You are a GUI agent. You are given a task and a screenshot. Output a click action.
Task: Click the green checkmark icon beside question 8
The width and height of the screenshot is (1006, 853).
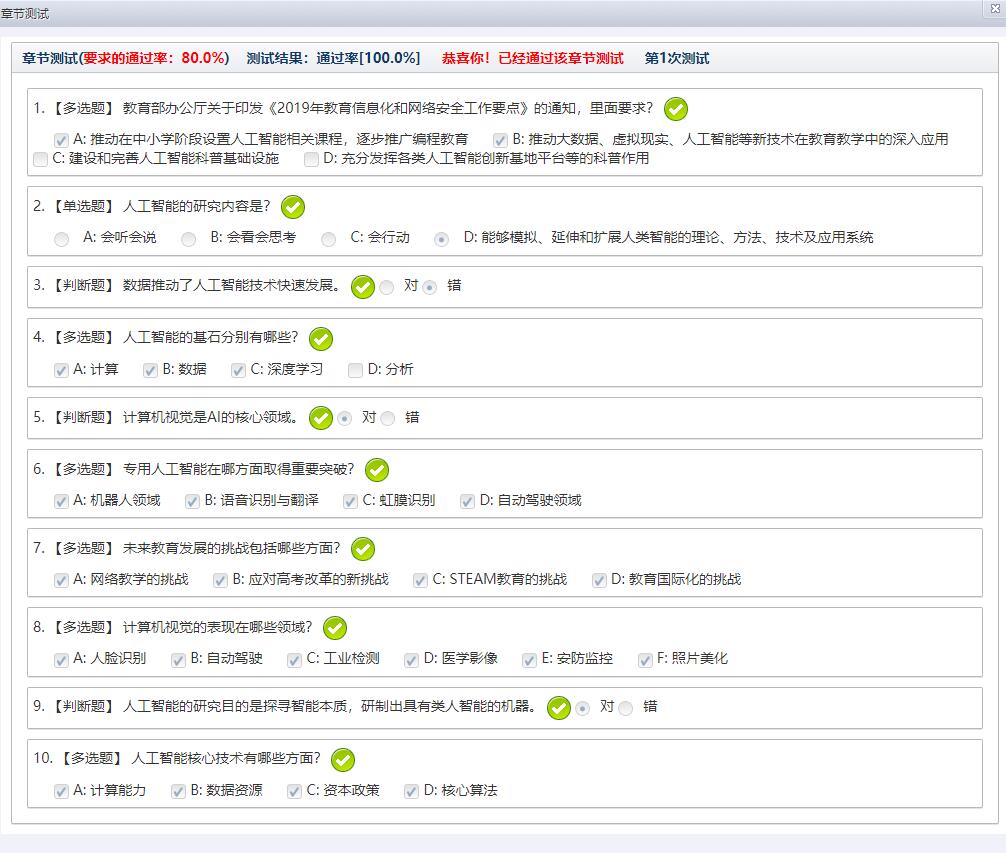pyautogui.click(x=335, y=628)
